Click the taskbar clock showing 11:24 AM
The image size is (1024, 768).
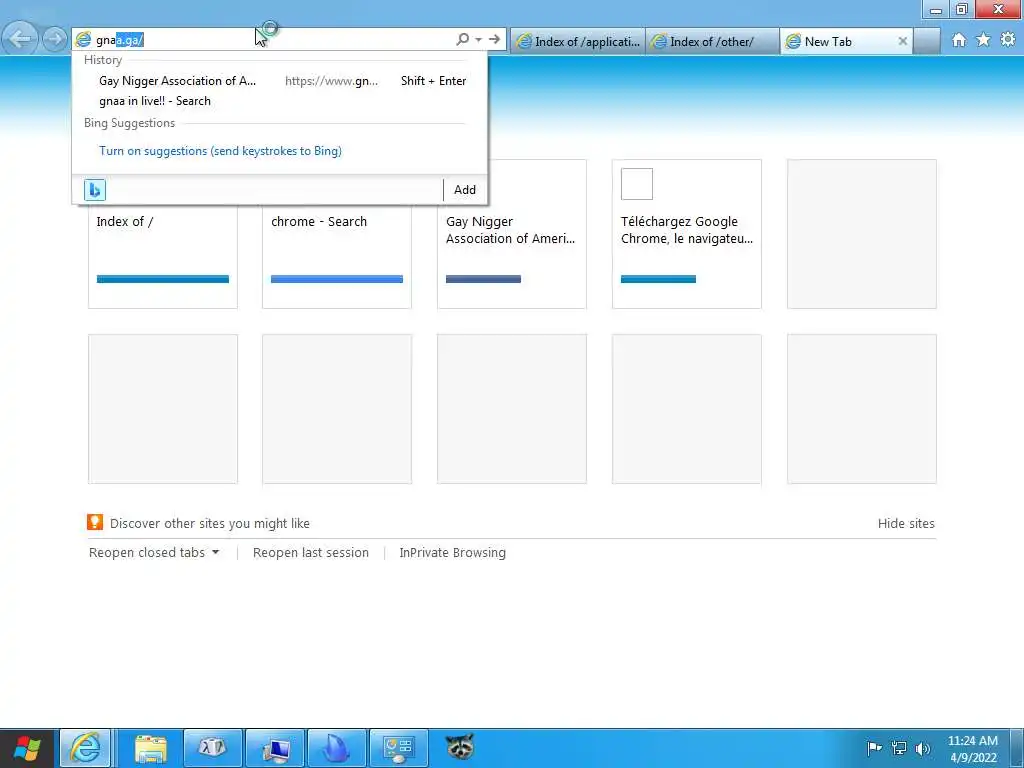(x=972, y=749)
